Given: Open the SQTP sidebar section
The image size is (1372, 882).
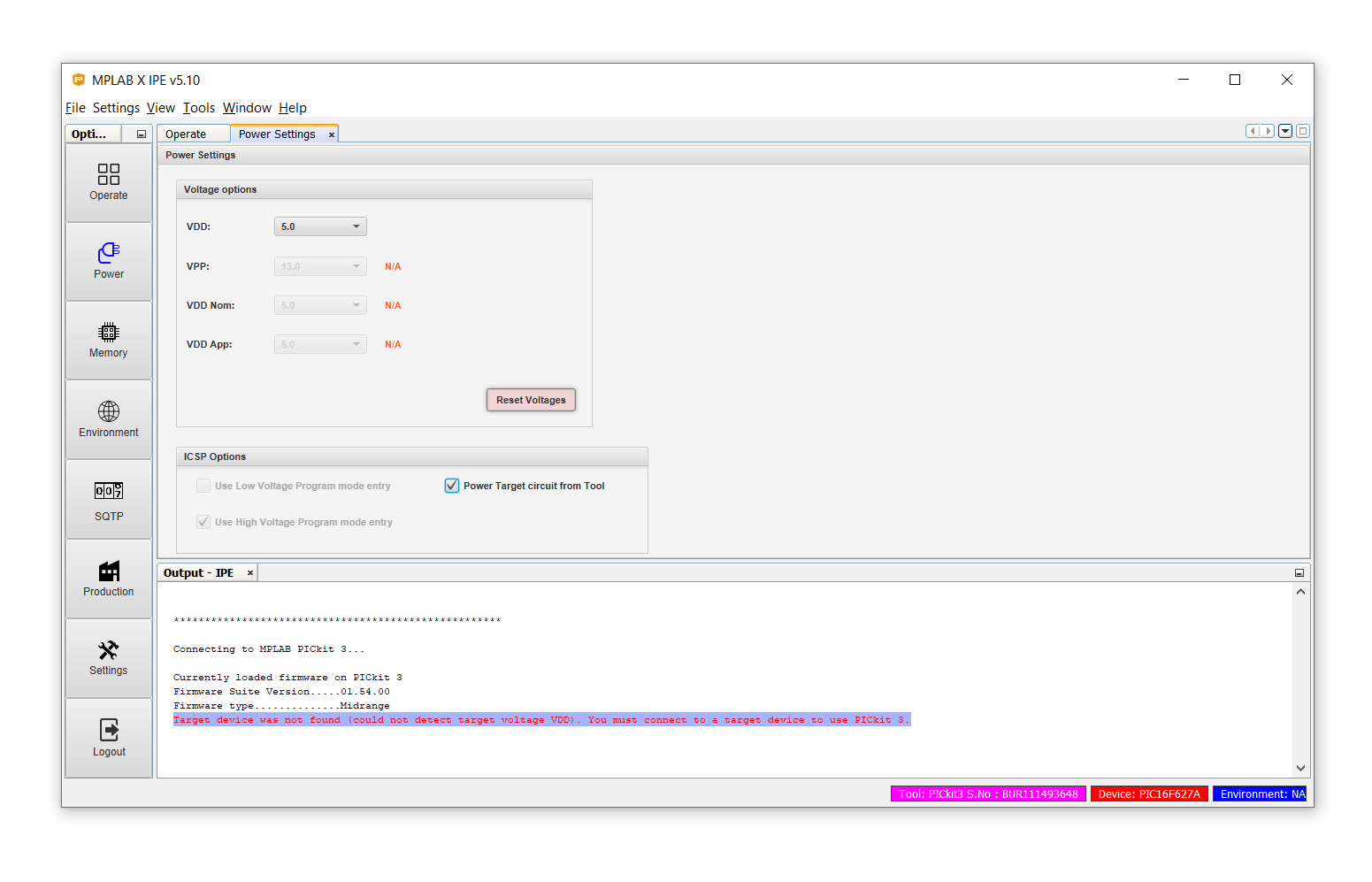Looking at the screenshot, I should tap(108, 500).
